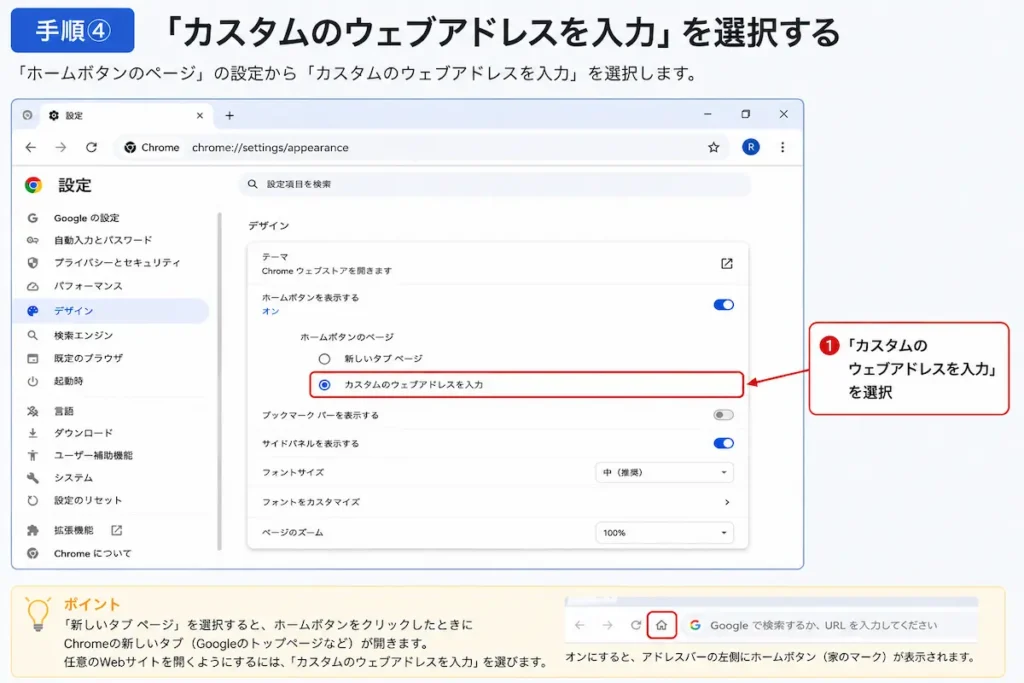Click the settings sidebar scrollbar
The width and height of the screenshot is (1024, 683).
coord(219,382)
